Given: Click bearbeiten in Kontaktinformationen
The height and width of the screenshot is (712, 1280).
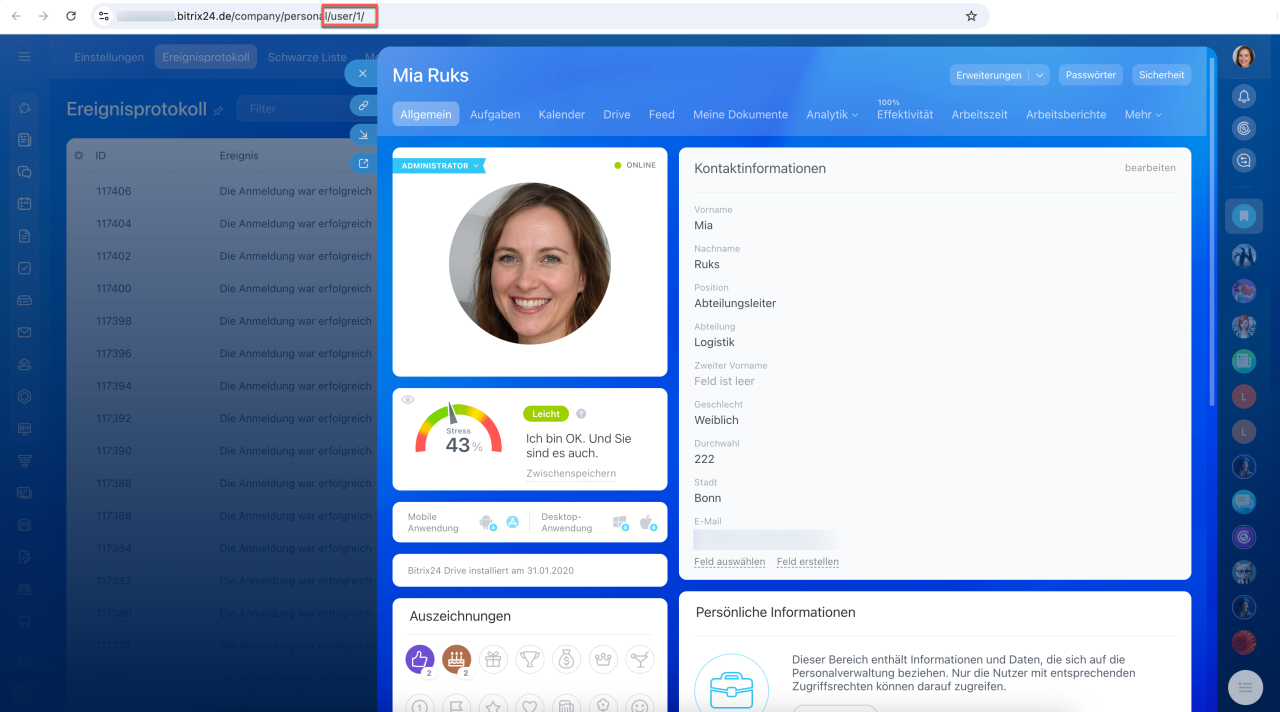Looking at the screenshot, I should pyautogui.click(x=1150, y=168).
